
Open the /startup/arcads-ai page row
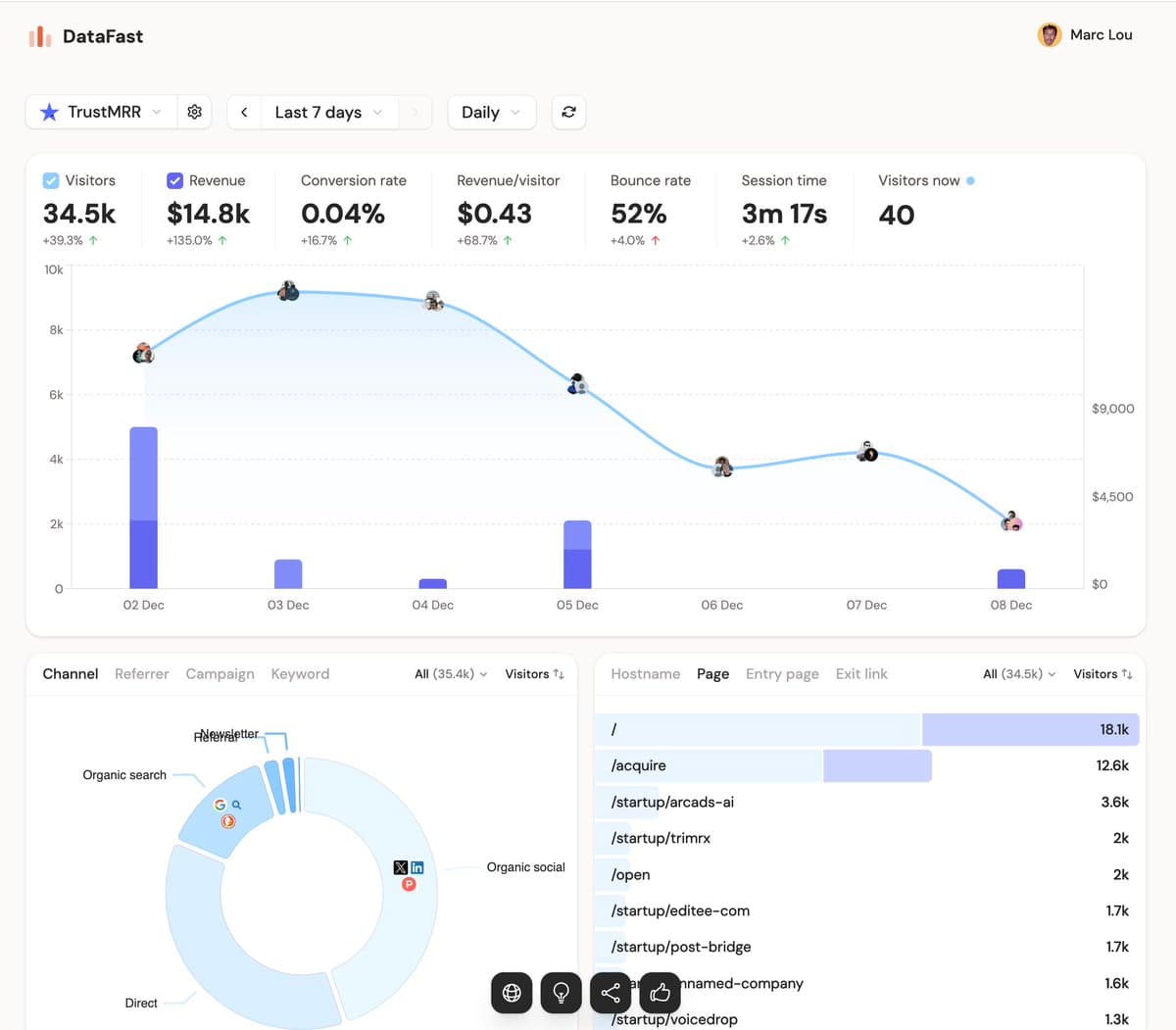click(x=866, y=802)
